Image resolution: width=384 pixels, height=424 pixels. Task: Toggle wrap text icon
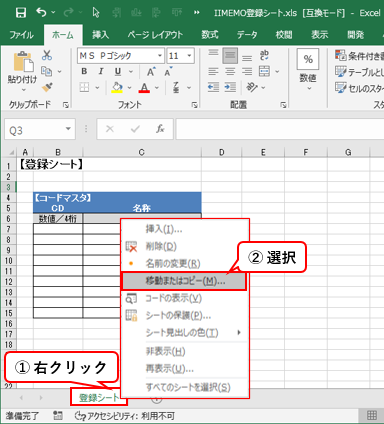264,55
